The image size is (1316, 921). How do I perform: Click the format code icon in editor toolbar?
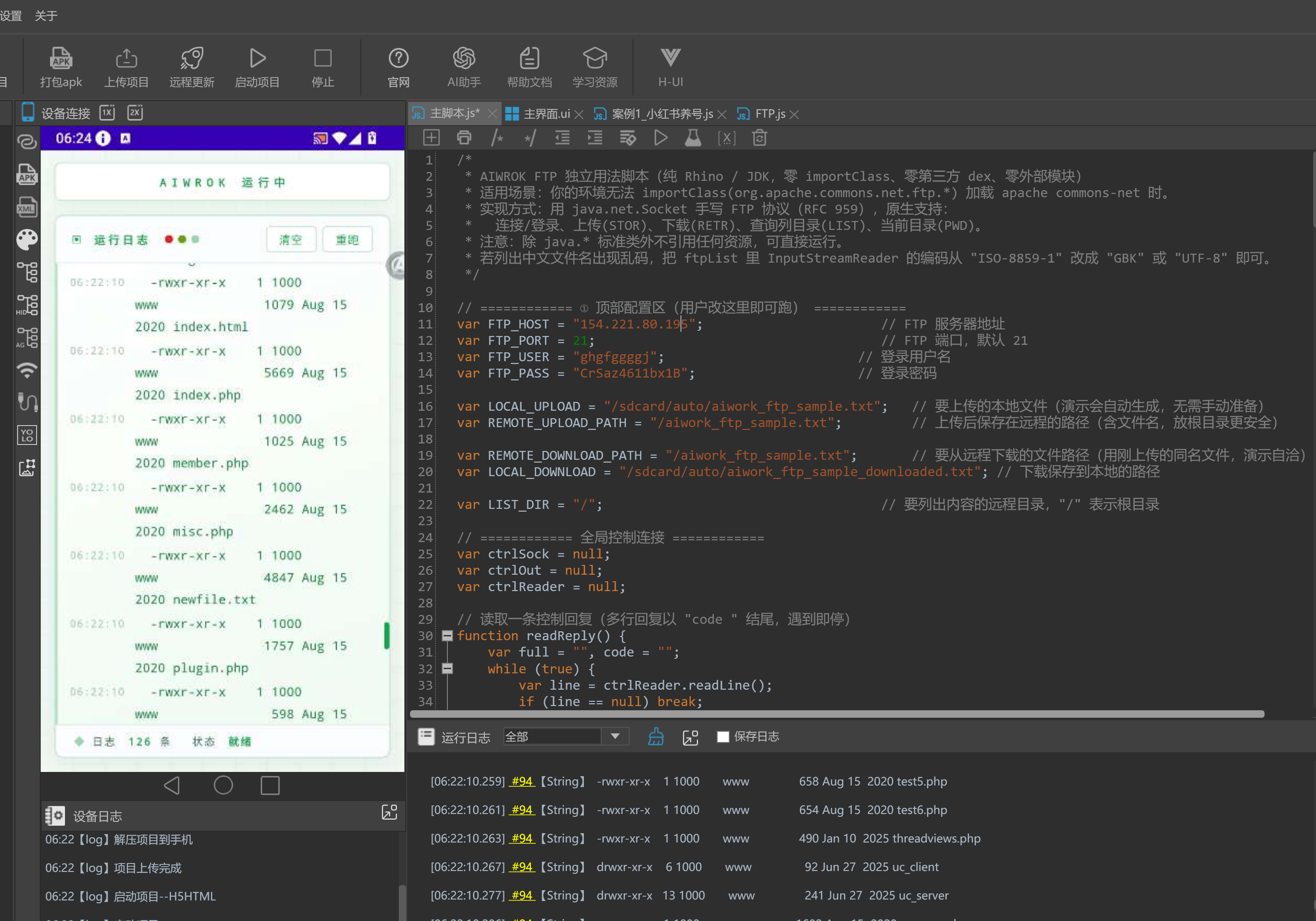click(628, 137)
